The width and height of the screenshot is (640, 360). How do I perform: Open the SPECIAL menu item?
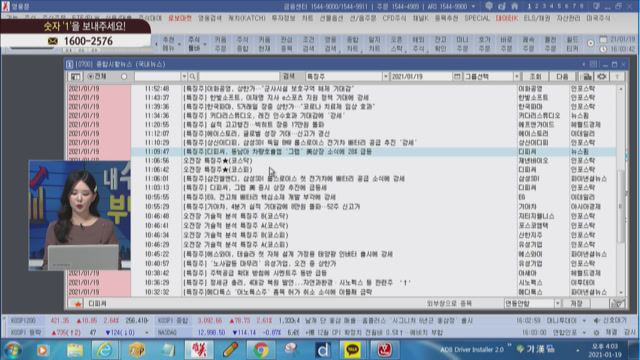tap(476, 18)
